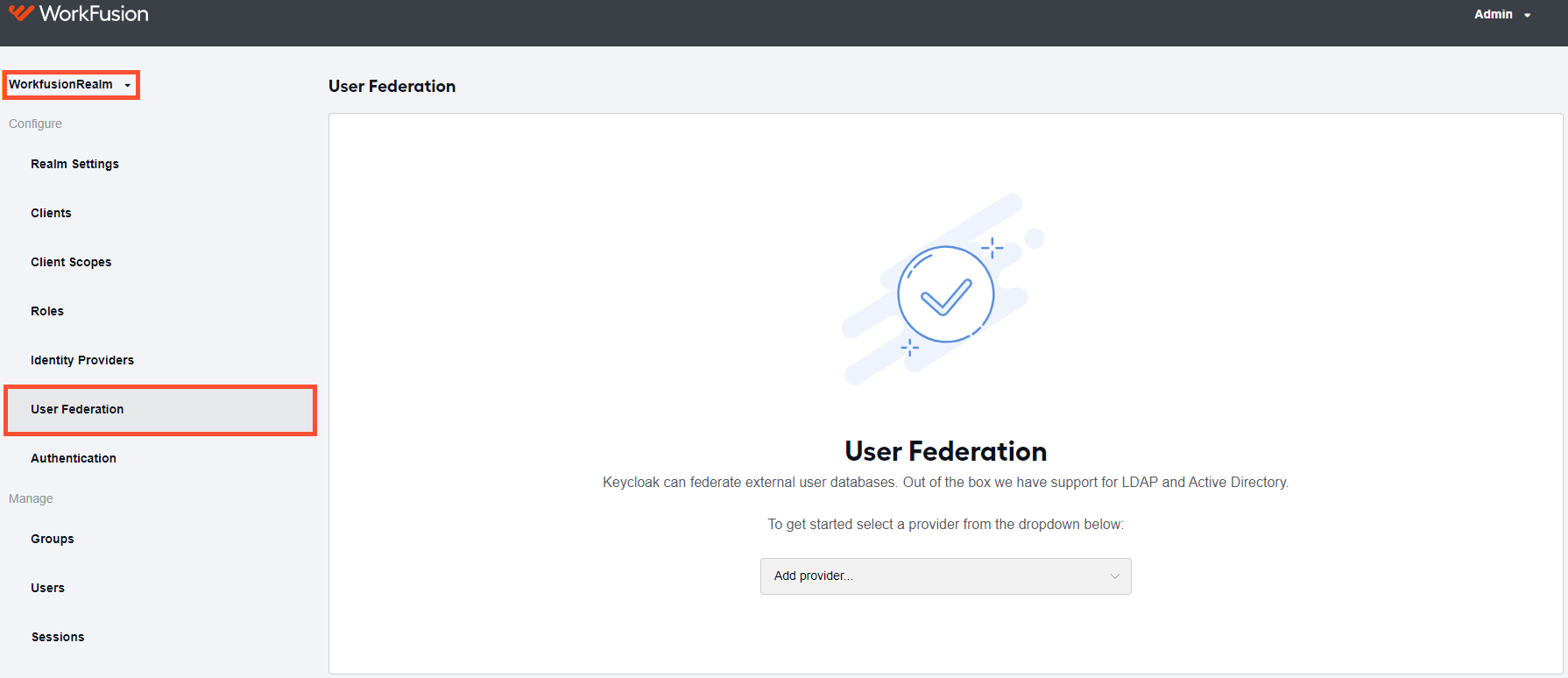Viewport: 1568px width, 678px height.
Task: Open Identity Providers
Action: click(82, 360)
